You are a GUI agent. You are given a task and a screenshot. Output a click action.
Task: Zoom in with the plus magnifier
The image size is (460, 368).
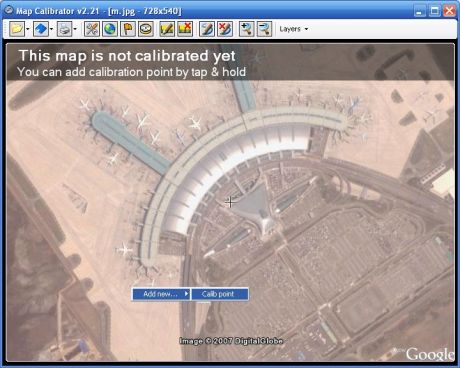[x=246, y=29]
